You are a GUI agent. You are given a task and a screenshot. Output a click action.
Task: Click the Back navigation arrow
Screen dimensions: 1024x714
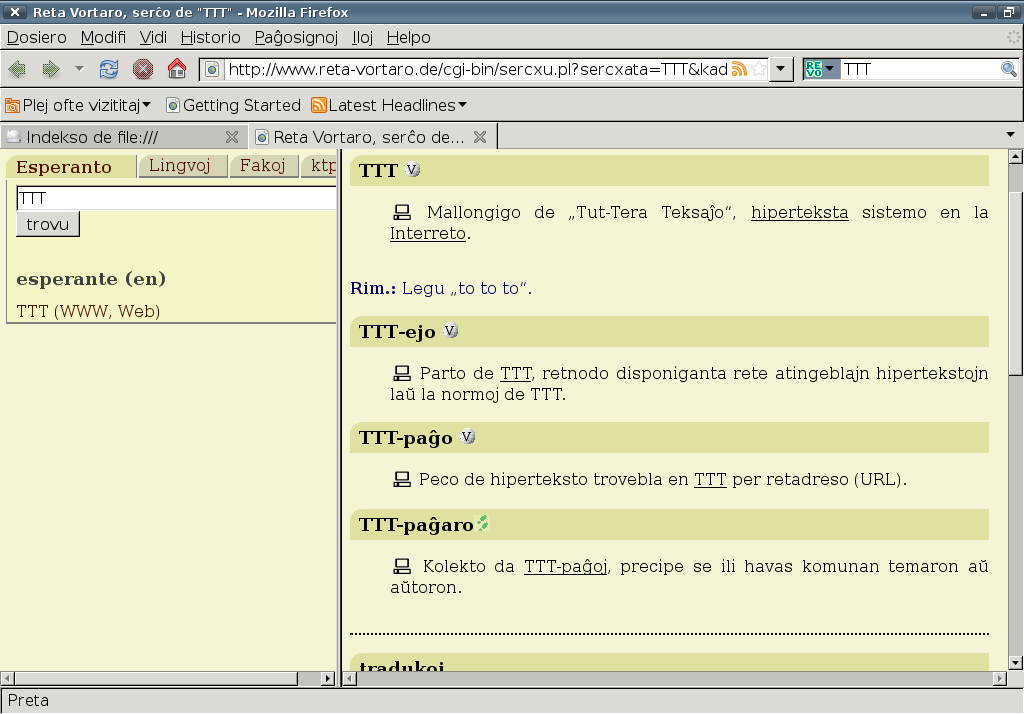(19, 69)
